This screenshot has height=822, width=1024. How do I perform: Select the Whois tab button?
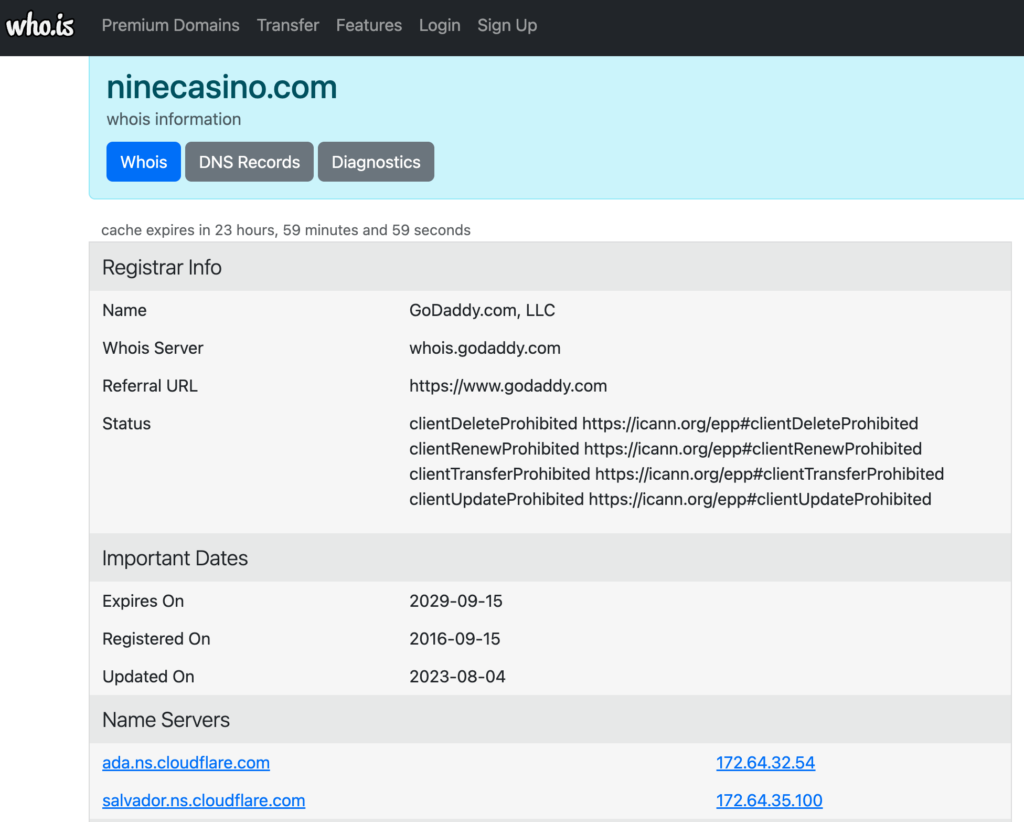click(x=144, y=162)
